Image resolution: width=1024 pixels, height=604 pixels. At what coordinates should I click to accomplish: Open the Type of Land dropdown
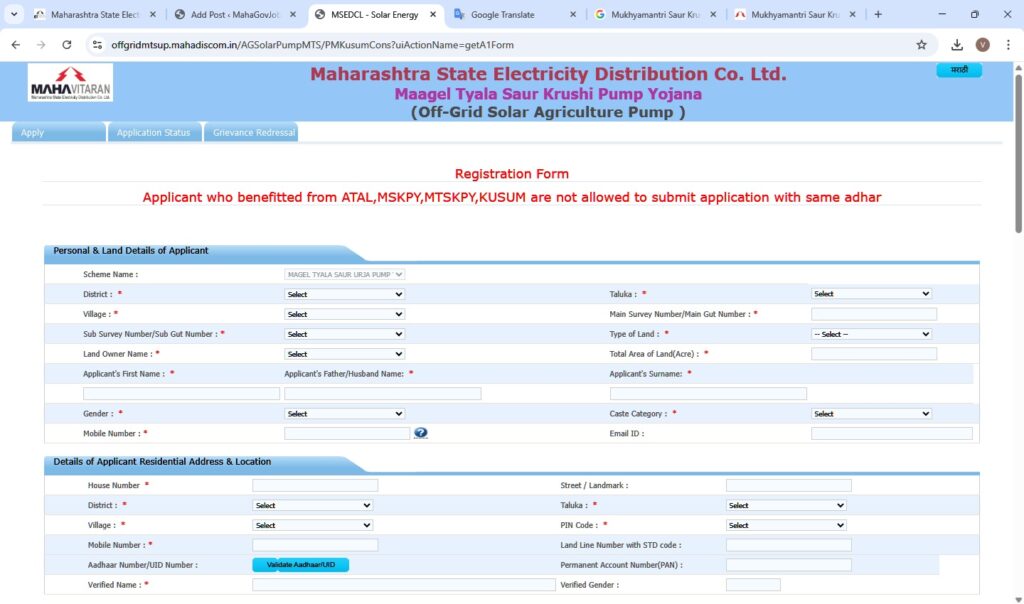[x=871, y=334]
